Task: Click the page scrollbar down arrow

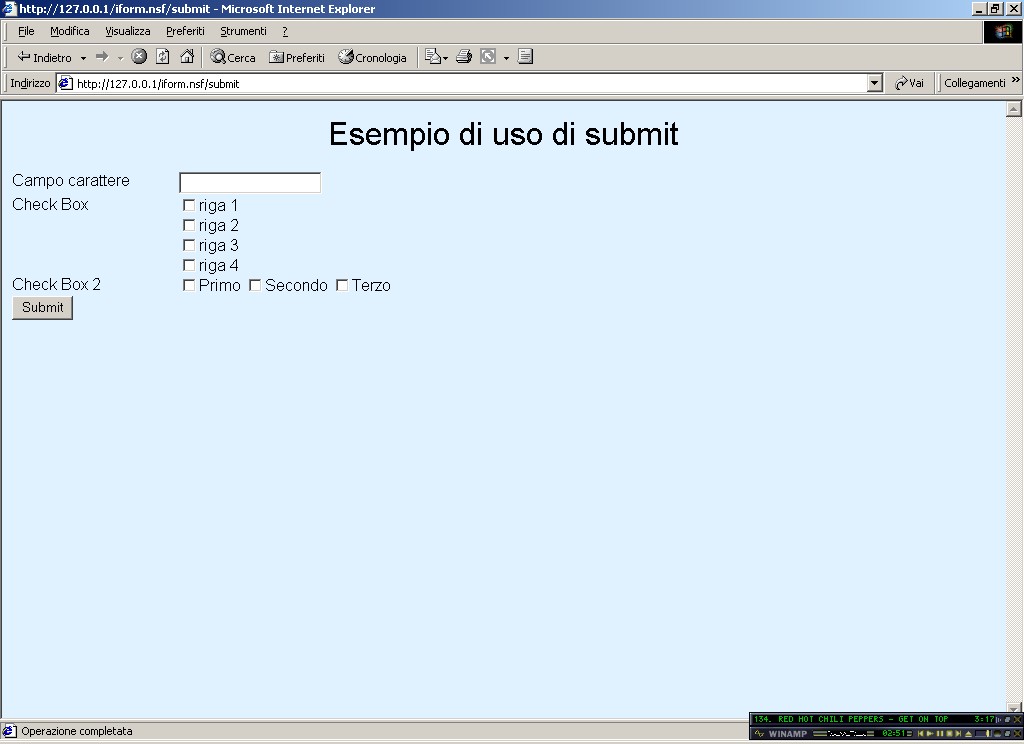Action: (x=1014, y=708)
